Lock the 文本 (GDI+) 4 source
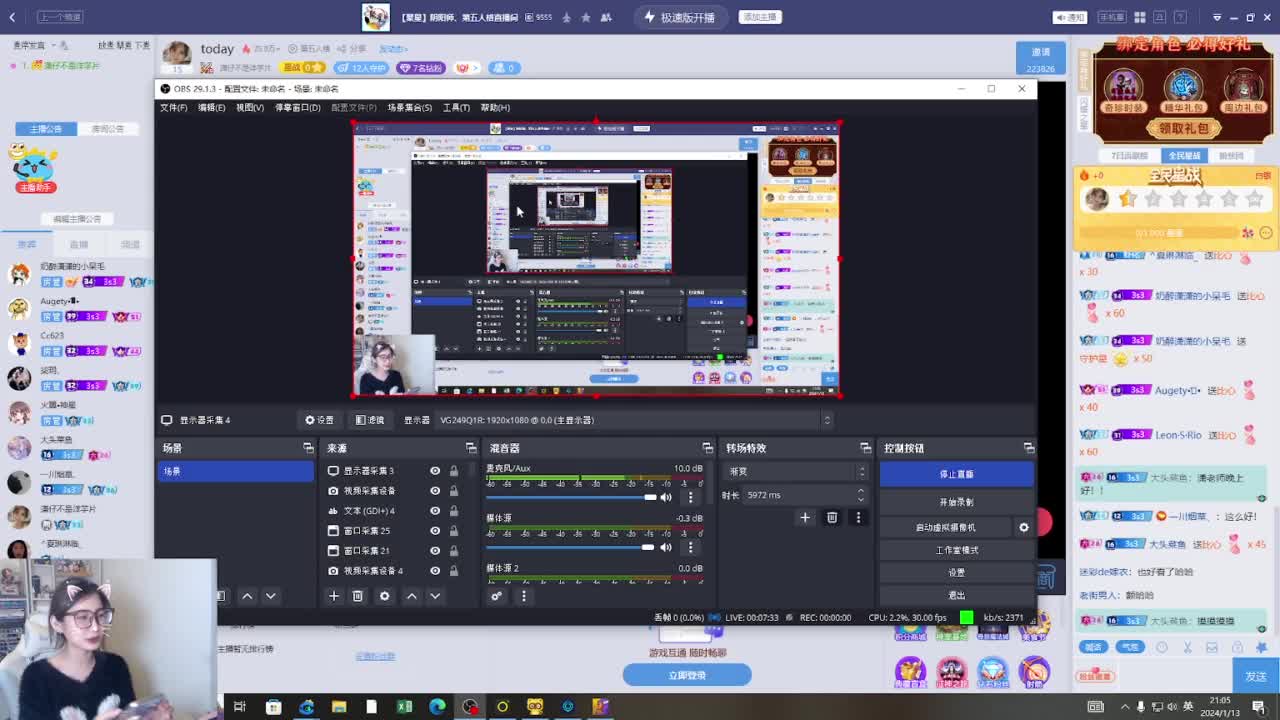This screenshot has width=1280, height=720. coord(454,511)
